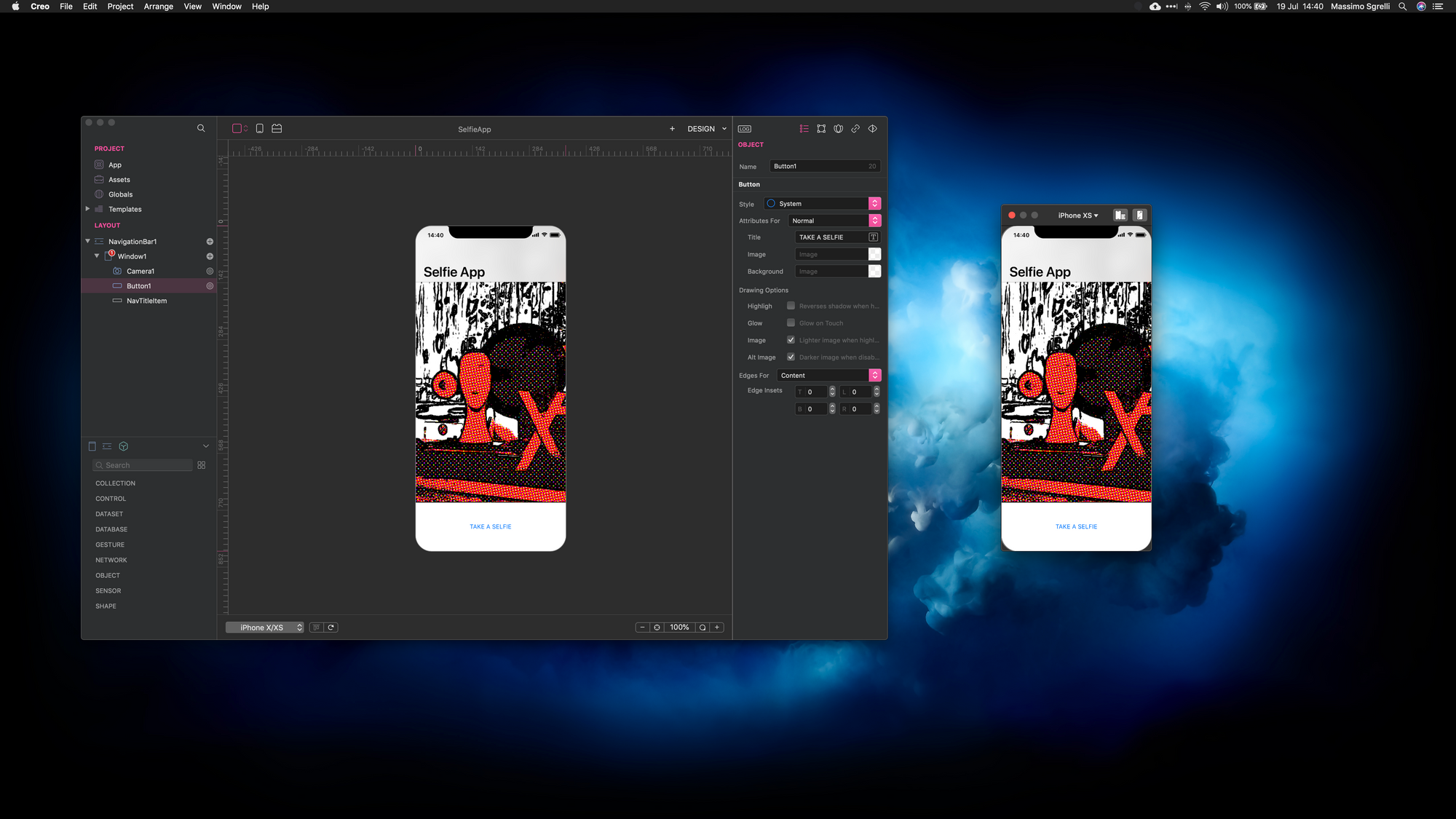Image resolution: width=1456 pixels, height=819 pixels.
Task: Click the plus add button next to DESIGN
Action: [672, 129]
